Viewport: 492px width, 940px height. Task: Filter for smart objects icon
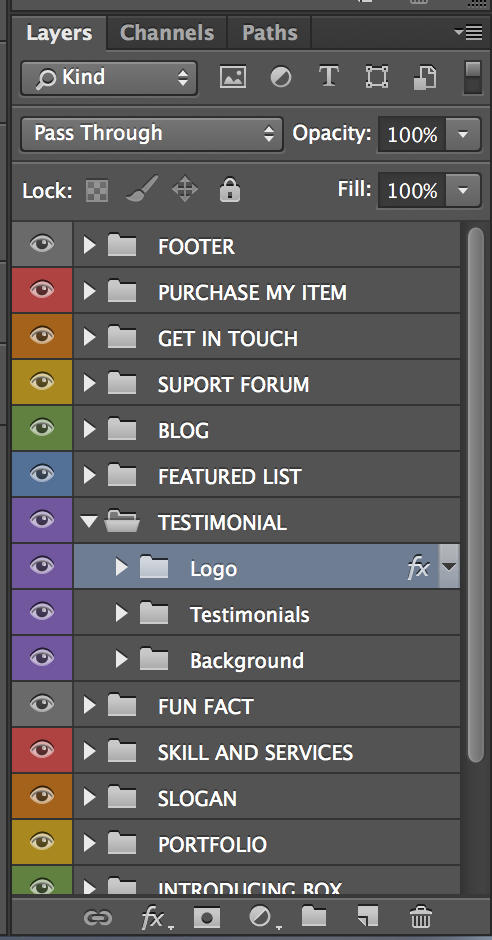[425, 77]
